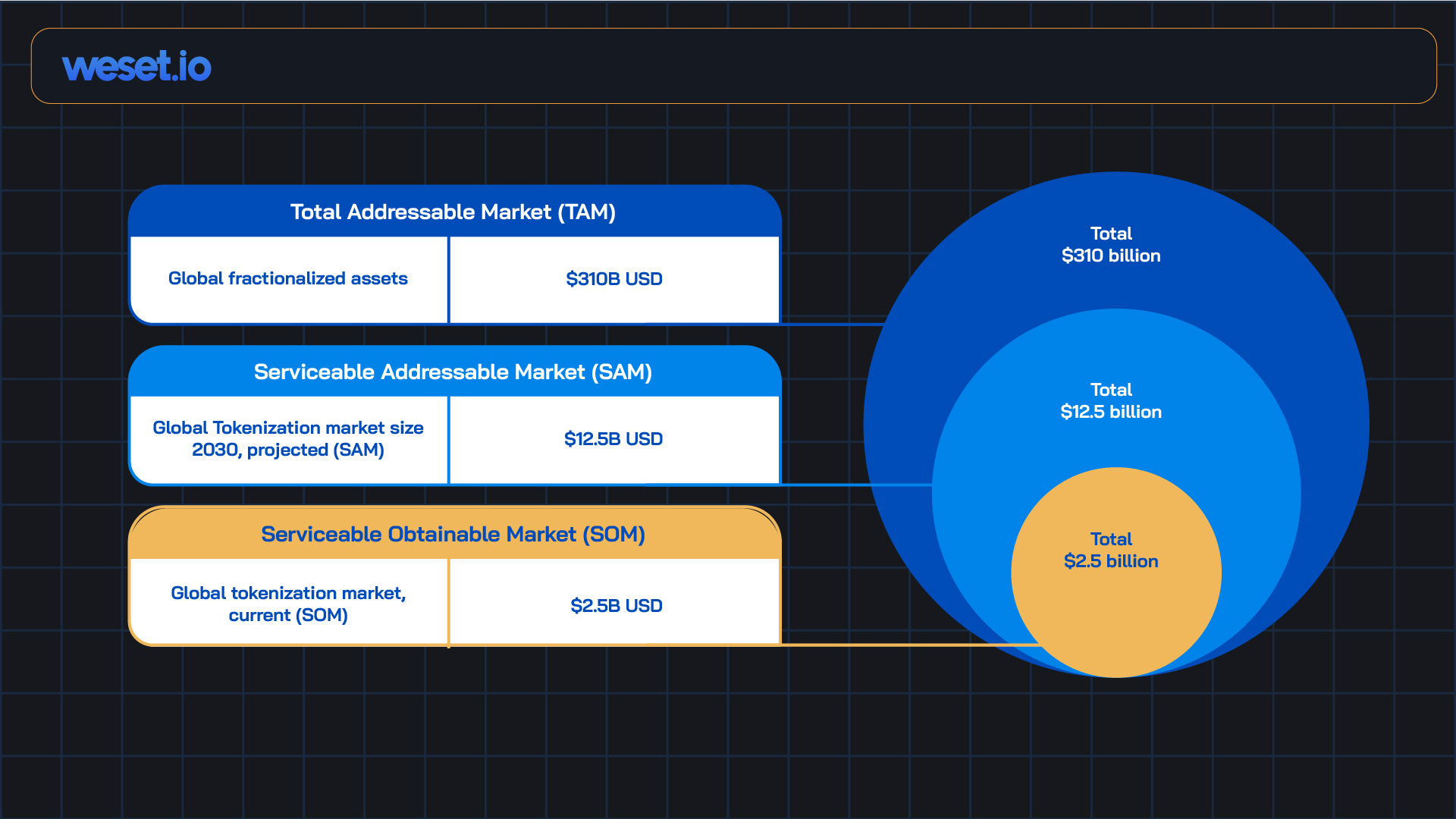This screenshot has height=819, width=1456.
Task: Click the Total $2.5 billion circle label
Action: point(1111,551)
